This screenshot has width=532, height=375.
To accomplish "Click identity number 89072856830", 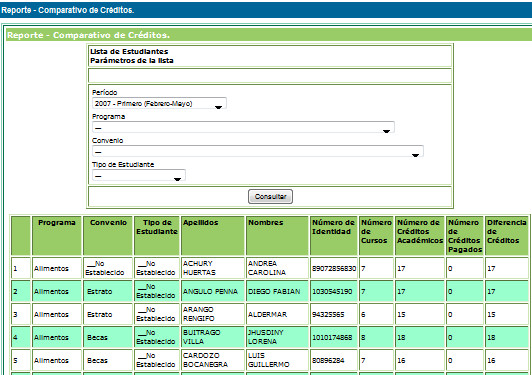I will [x=334, y=268].
